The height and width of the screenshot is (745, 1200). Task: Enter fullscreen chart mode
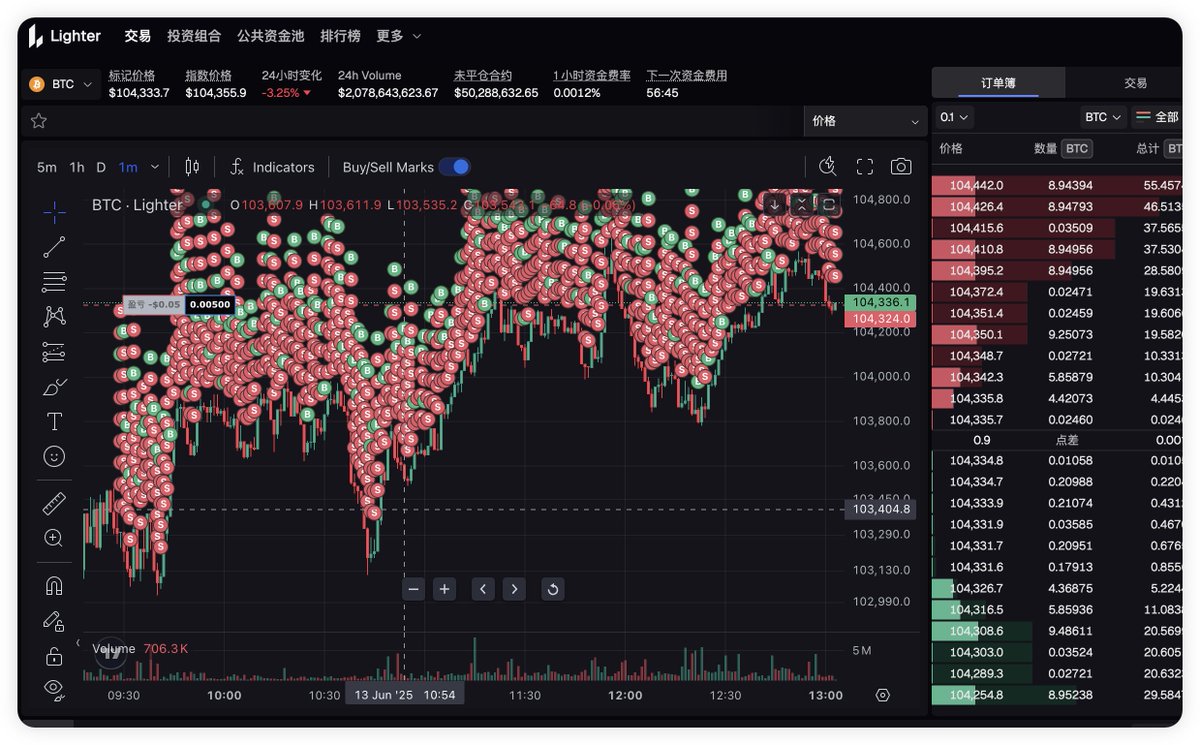tap(865, 167)
